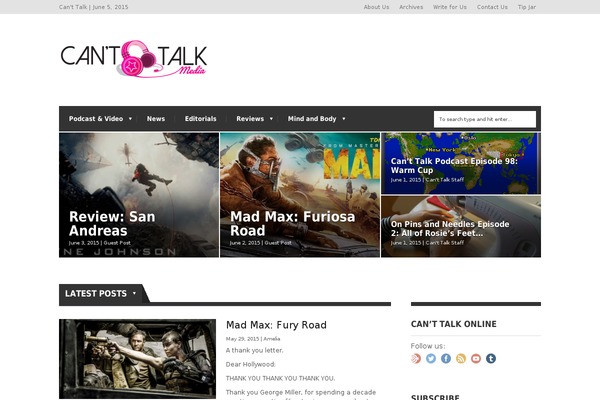Click the 'May 29, 2015' post date

point(242,339)
